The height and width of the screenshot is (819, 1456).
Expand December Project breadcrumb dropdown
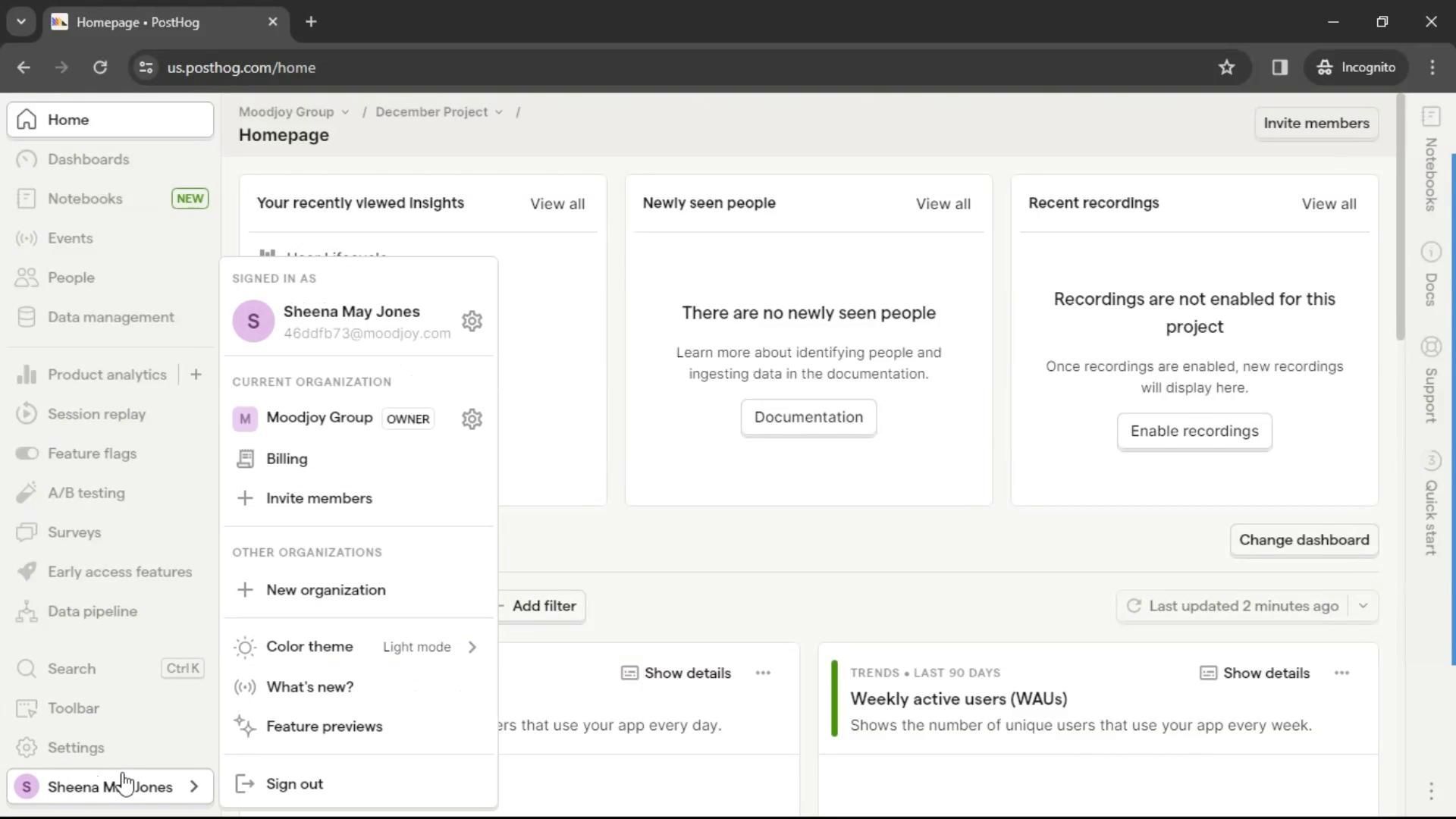point(499,112)
